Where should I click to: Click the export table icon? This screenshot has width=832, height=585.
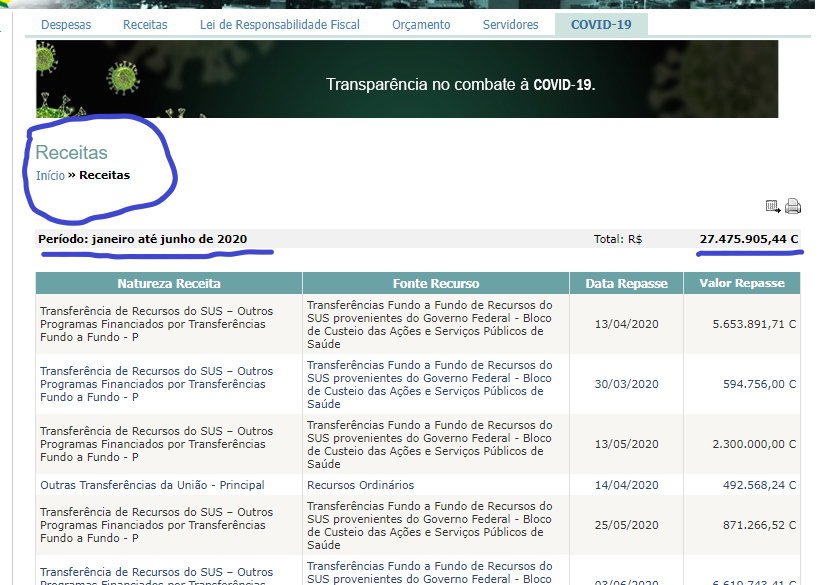click(773, 207)
